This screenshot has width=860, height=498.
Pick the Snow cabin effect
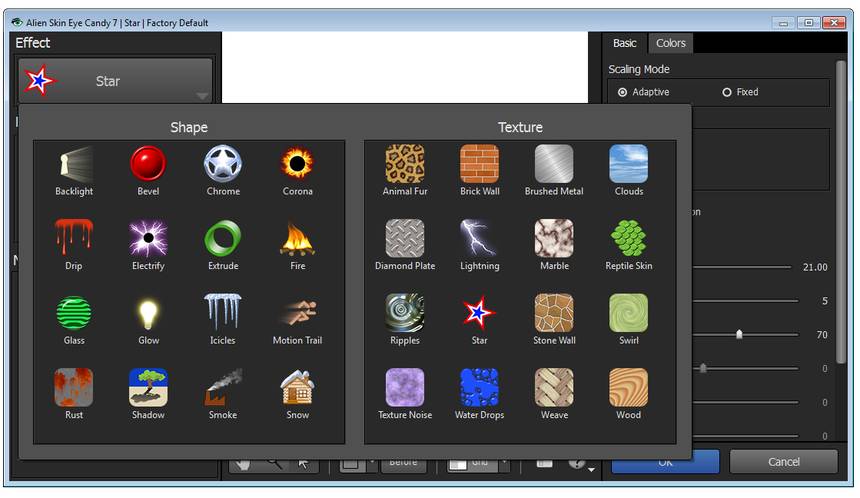coord(297,394)
